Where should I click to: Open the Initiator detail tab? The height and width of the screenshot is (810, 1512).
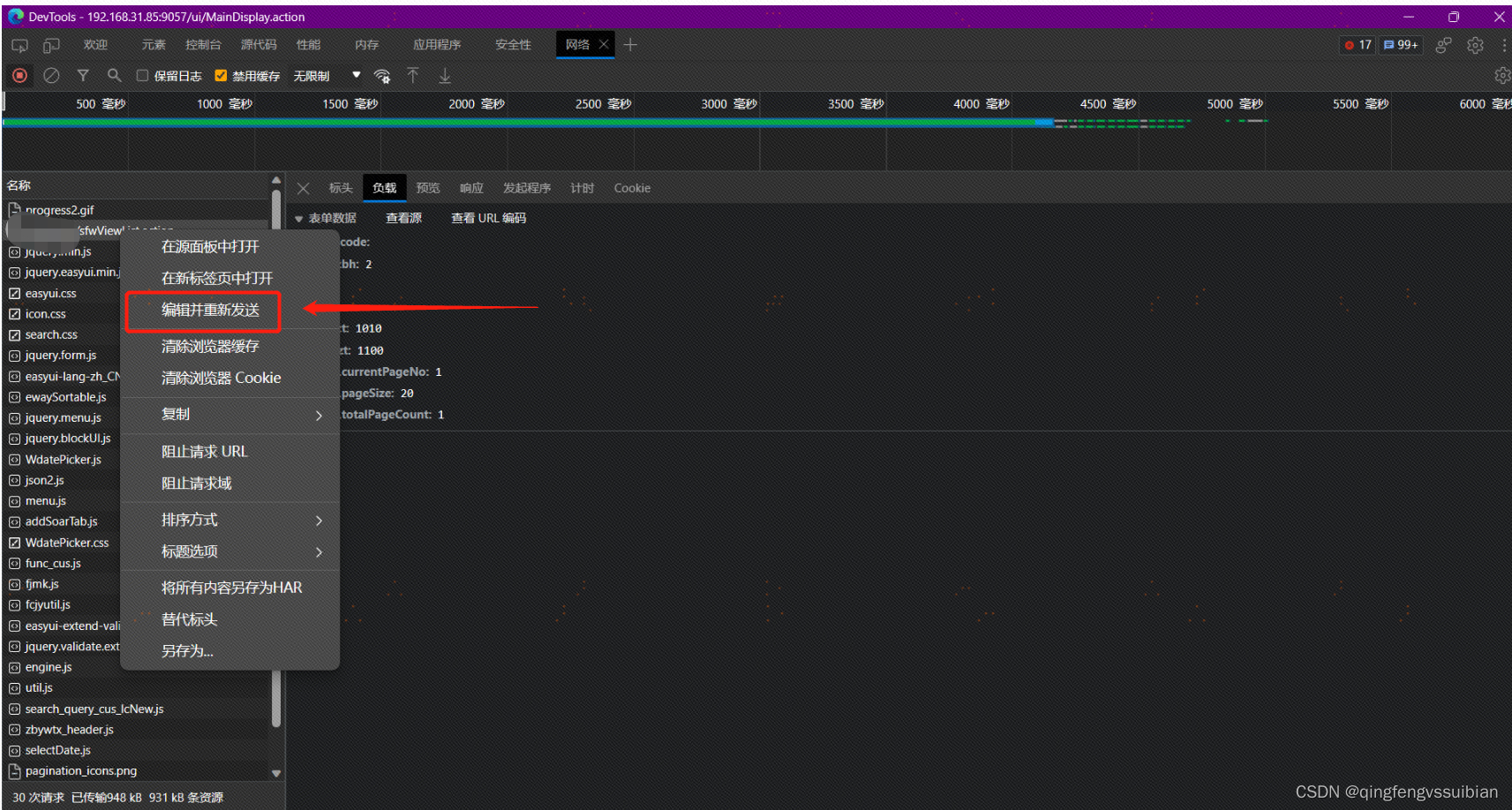[527, 188]
